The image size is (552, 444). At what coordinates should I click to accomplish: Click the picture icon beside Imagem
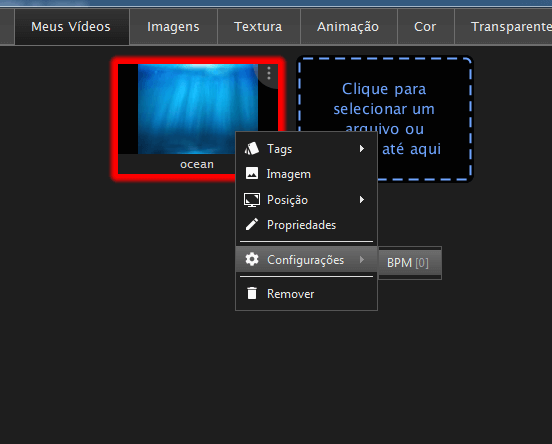pyautogui.click(x=252, y=173)
